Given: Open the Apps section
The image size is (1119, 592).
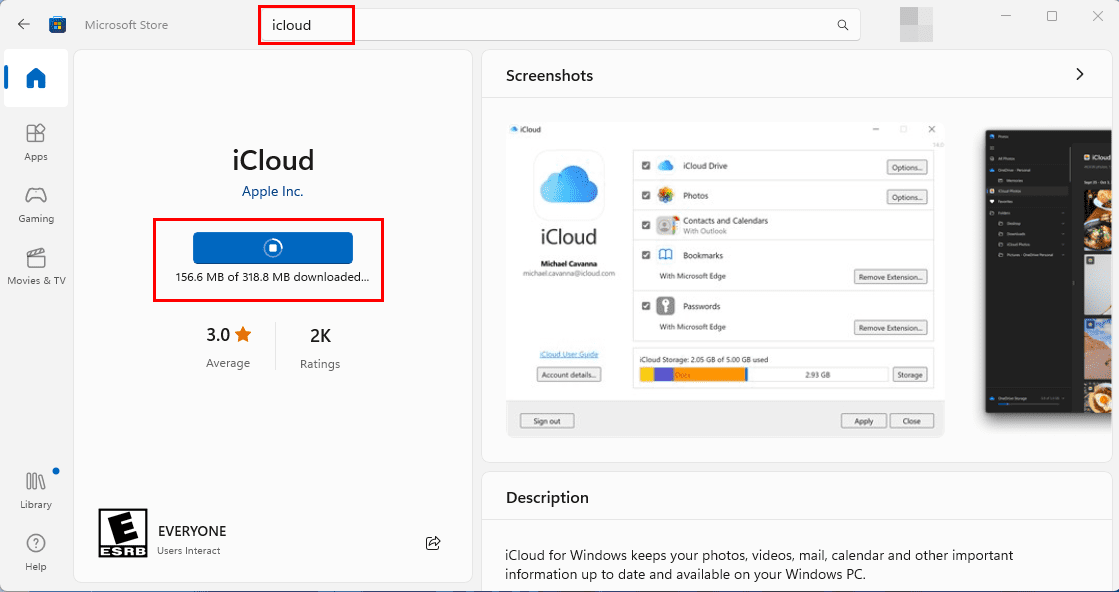Looking at the screenshot, I should point(36,142).
